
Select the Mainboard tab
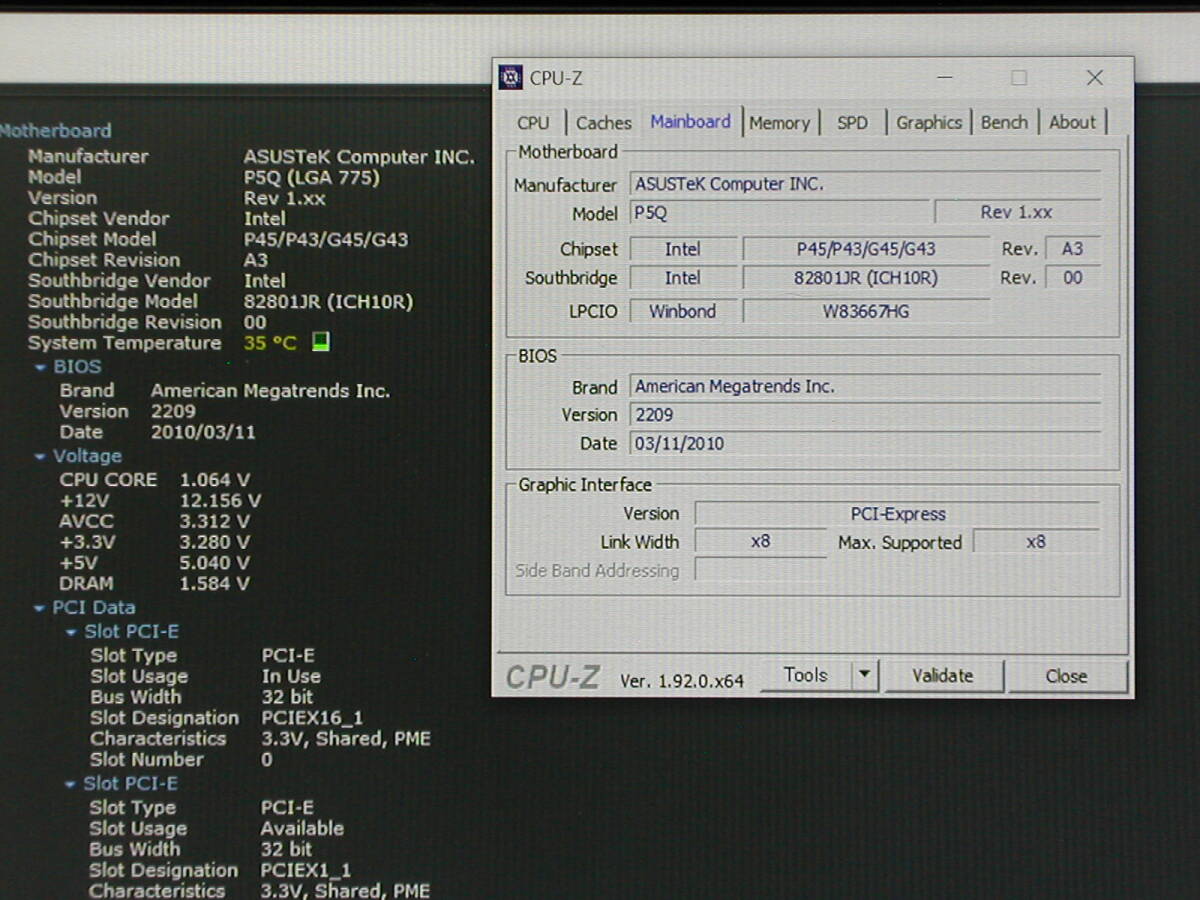[x=691, y=121]
